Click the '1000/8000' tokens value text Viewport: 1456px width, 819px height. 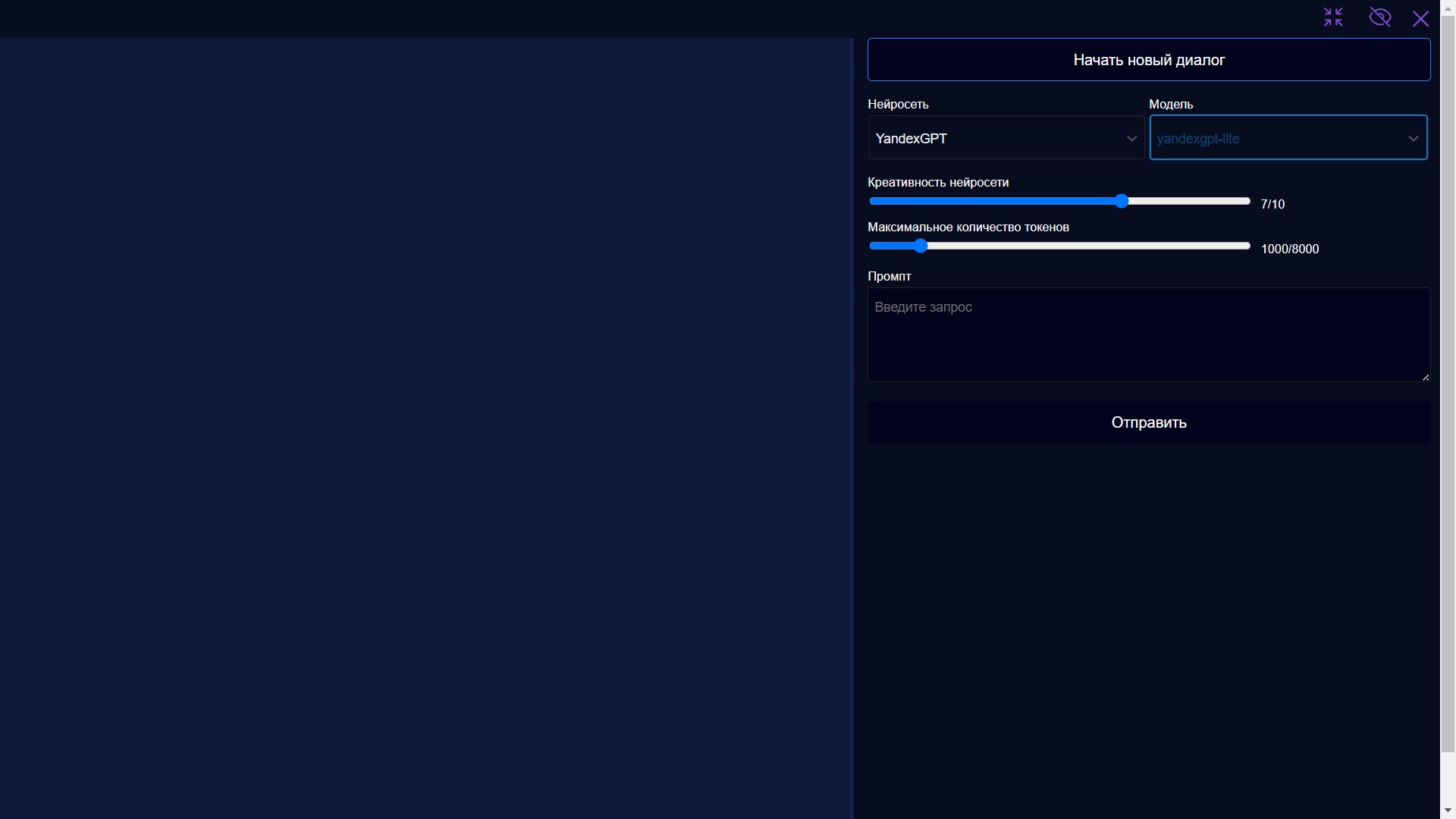(1290, 249)
